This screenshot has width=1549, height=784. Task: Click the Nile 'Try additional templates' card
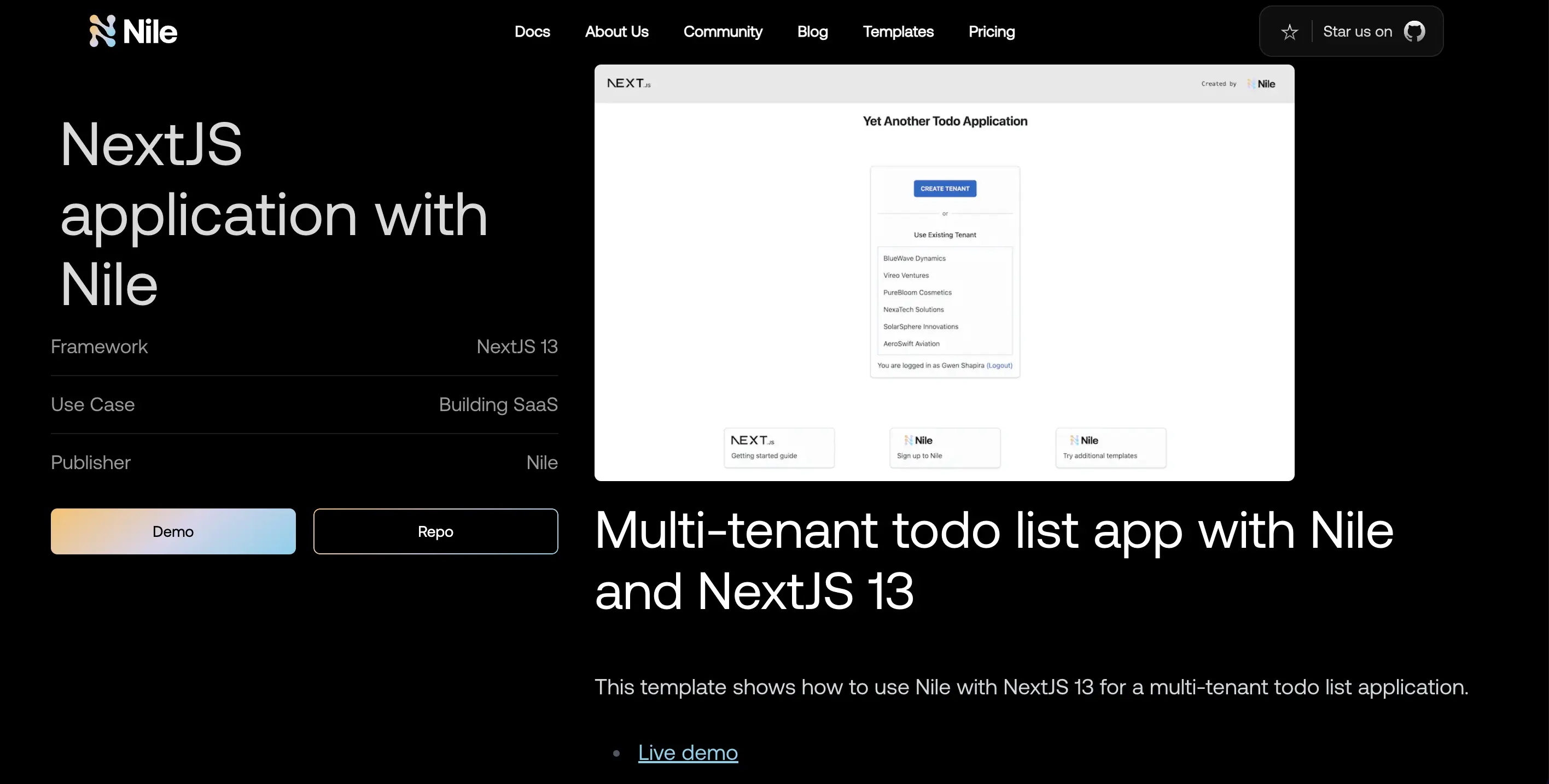pos(1111,447)
